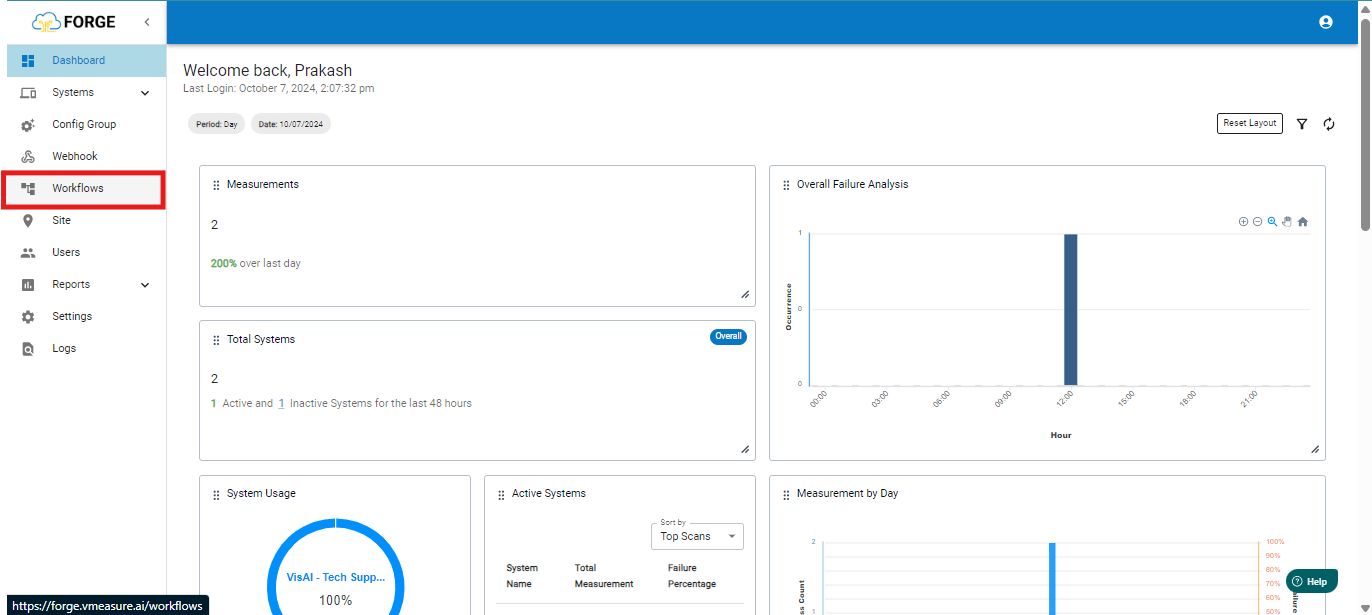The image size is (1372, 615).
Task: Click the System Name column header
Action: point(522,576)
